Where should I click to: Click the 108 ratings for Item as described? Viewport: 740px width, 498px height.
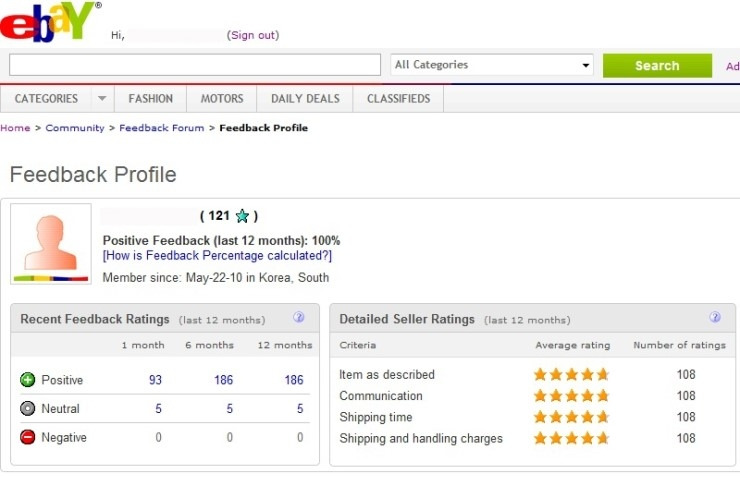click(686, 375)
